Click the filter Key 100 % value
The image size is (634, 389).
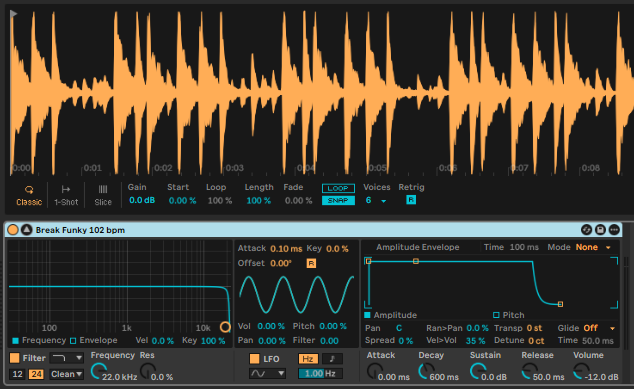point(213,340)
